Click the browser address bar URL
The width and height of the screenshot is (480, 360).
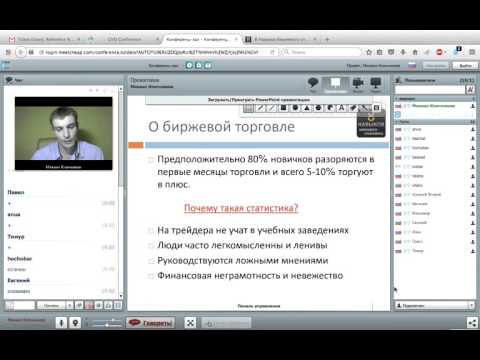tap(152, 52)
